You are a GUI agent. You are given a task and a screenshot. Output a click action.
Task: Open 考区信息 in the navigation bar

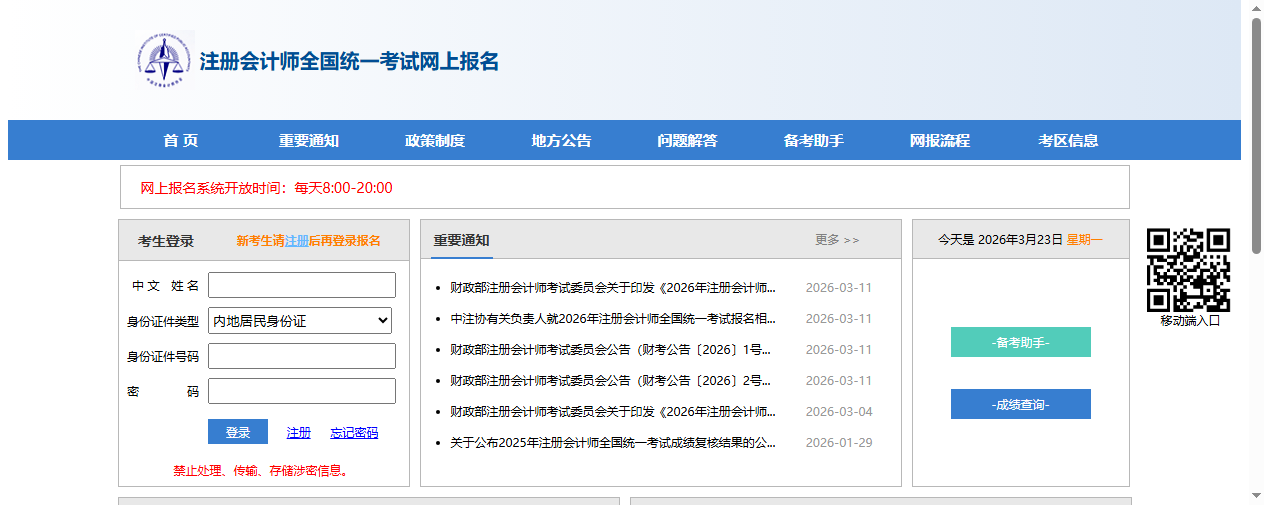(1068, 141)
